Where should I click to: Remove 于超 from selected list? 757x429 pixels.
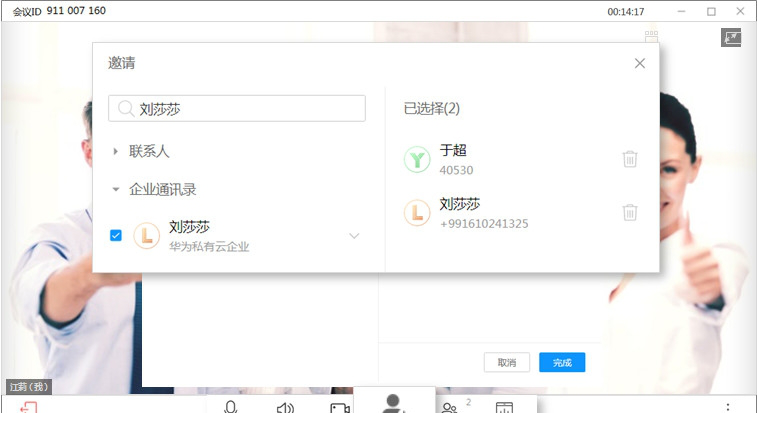(630, 159)
